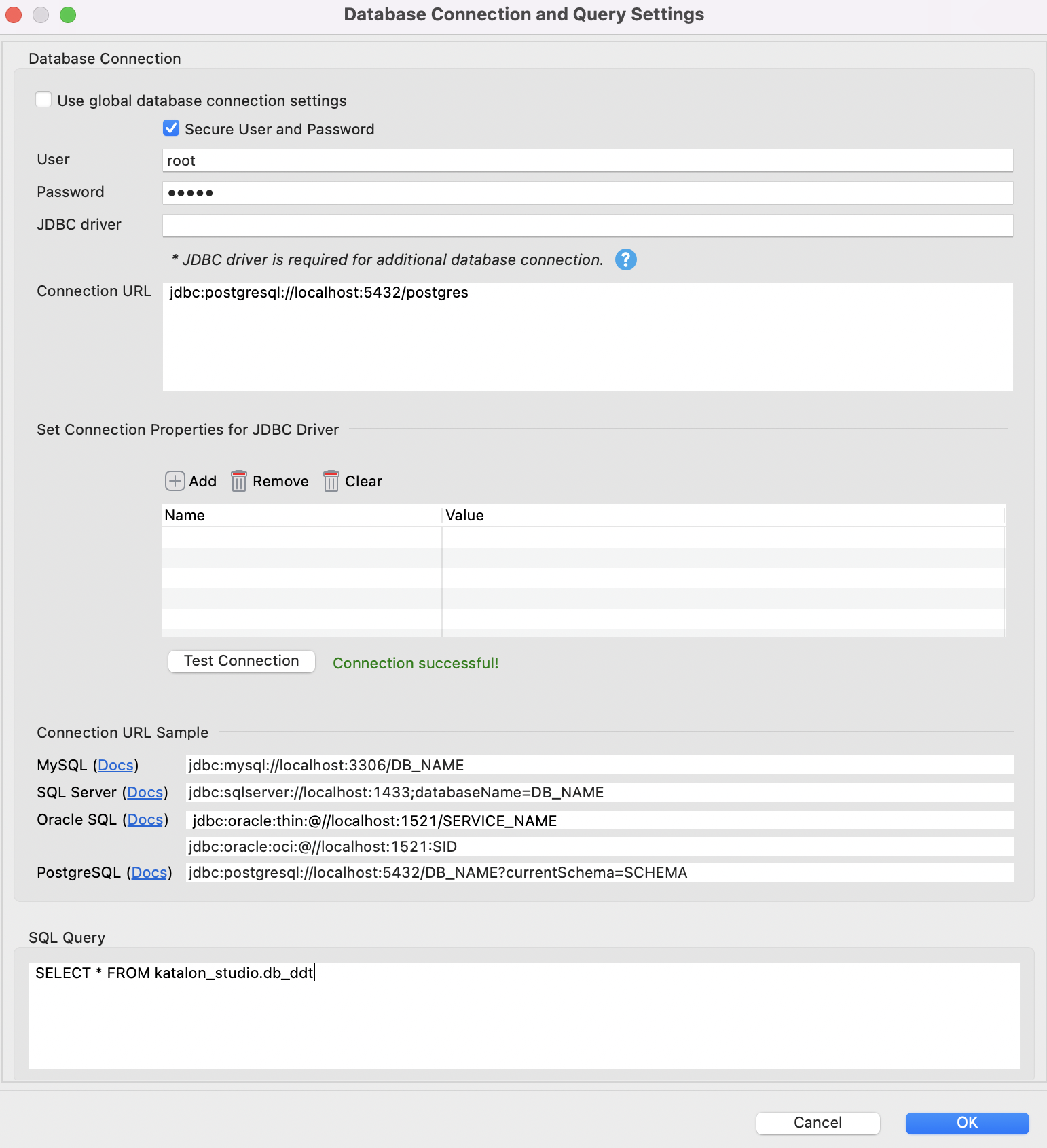This screenshot has height=1148, width=1047.
Task: Enable global database connection settings
Action: point(43,98)
